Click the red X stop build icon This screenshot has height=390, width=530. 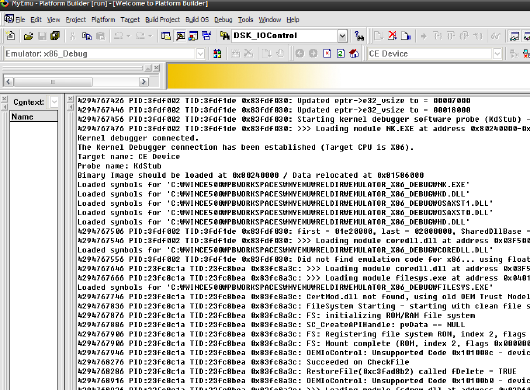pyautogui.click(x=392, y=35)
